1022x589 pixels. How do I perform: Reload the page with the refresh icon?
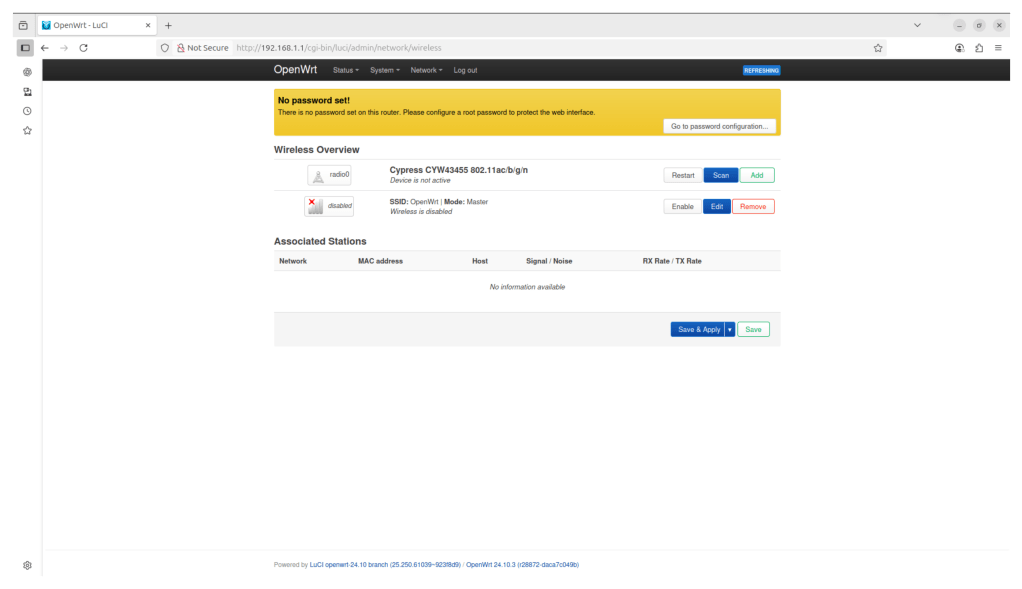click(83, 47)
